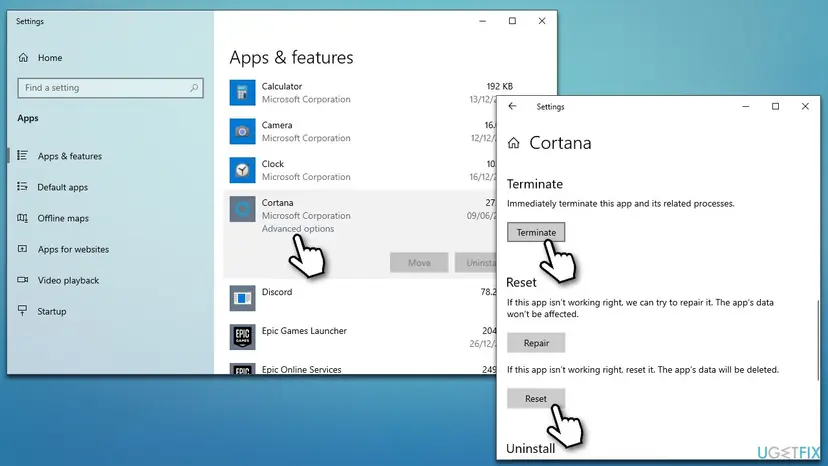Close the Cortana settings window
Screen dimensions: 828x466
tap(805, 106)
